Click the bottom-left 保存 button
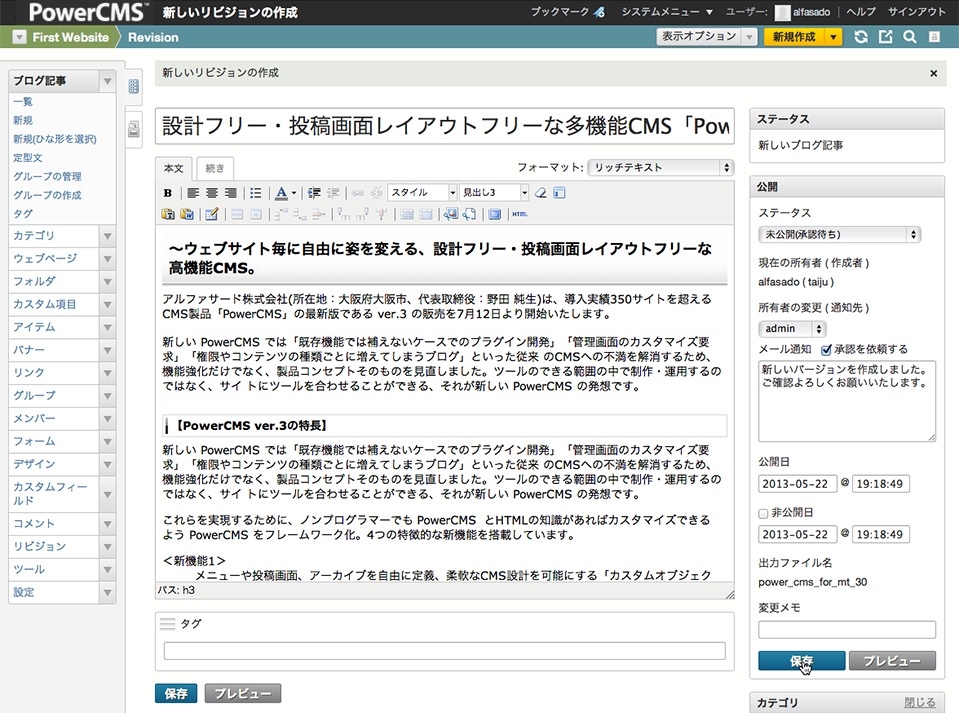Image resolution: width=959 pixels, height=713 pixels. (x=176, y=693)
